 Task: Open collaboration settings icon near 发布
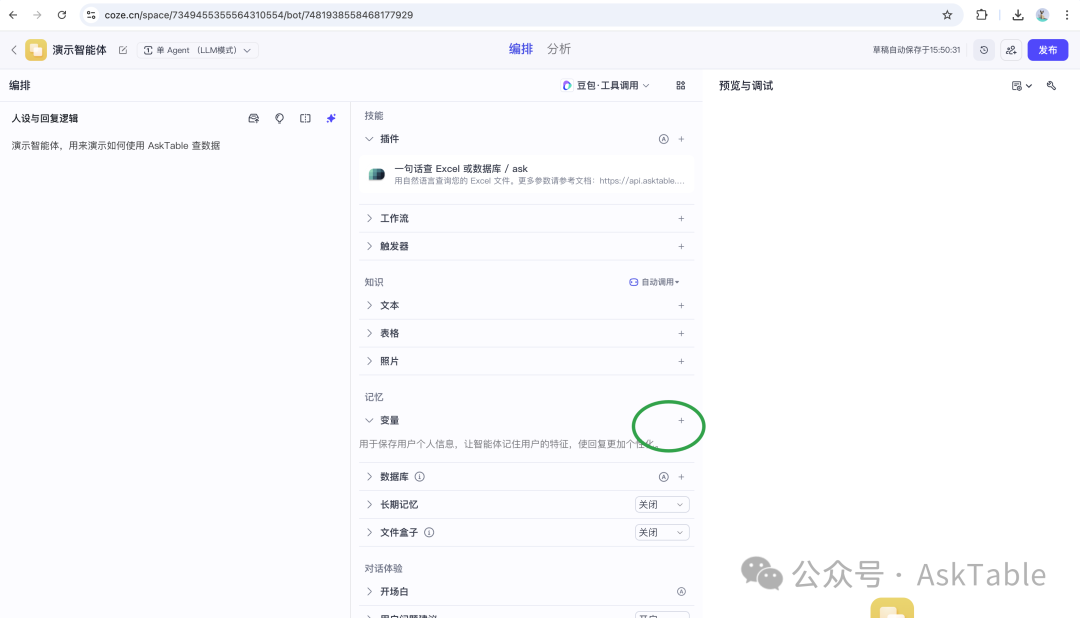(1010, 49)
